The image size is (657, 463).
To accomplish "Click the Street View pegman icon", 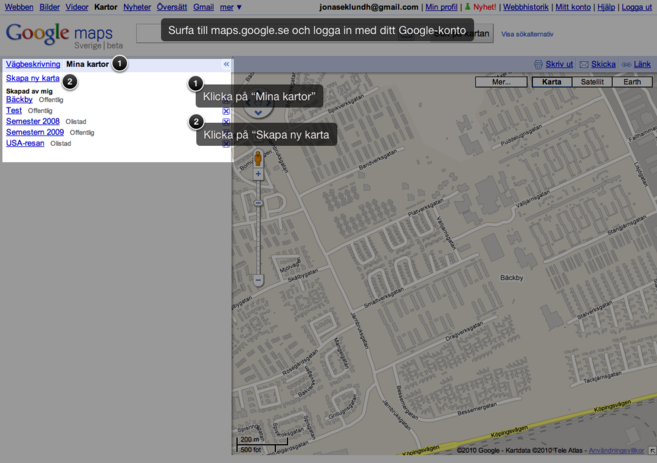I will pyautogui.click(x=257, y=158).
